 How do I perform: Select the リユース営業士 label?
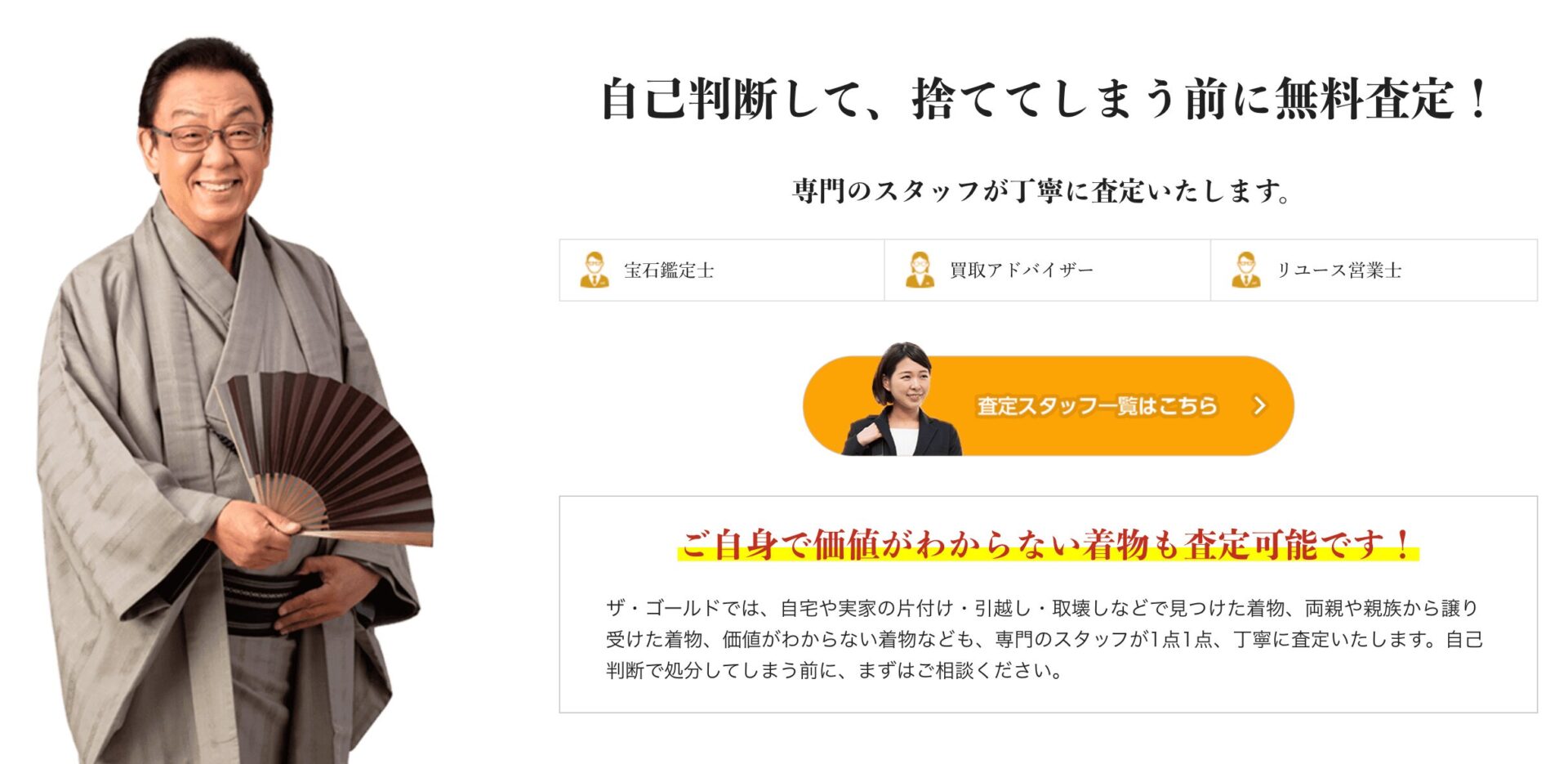point(1339,270)
